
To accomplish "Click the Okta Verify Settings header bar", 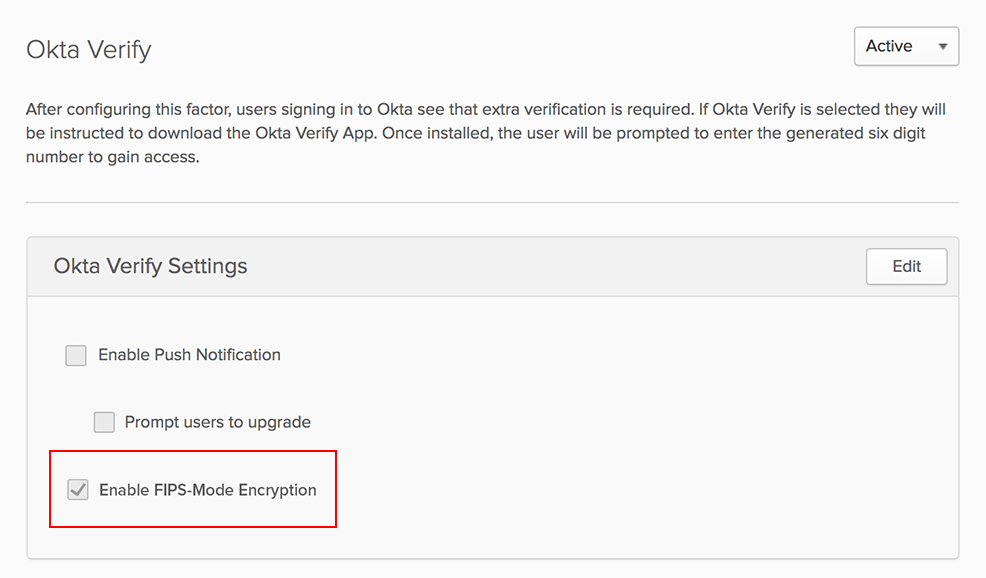I will pos(550,267).
